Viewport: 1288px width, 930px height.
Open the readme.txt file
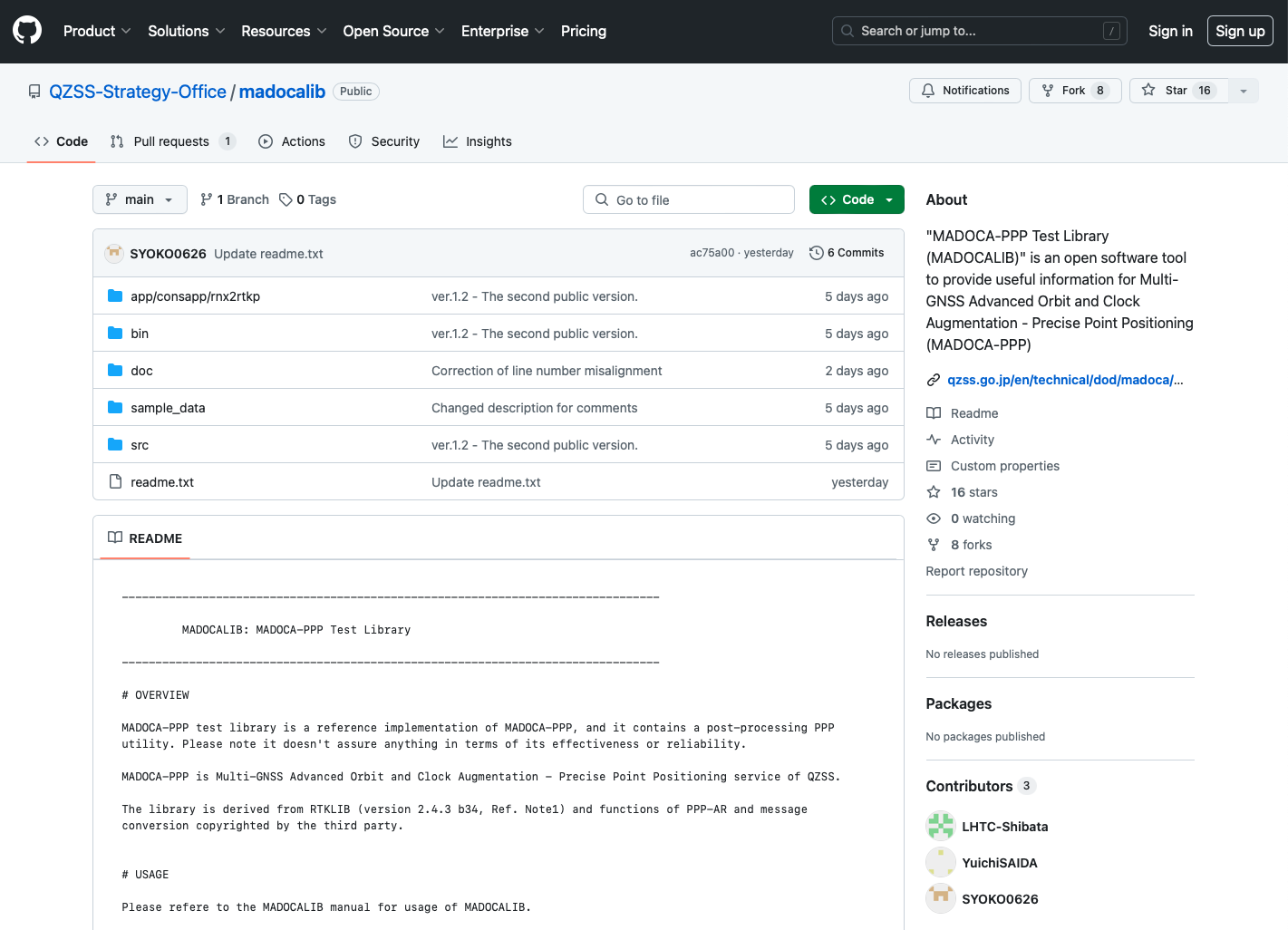[162, 482]
